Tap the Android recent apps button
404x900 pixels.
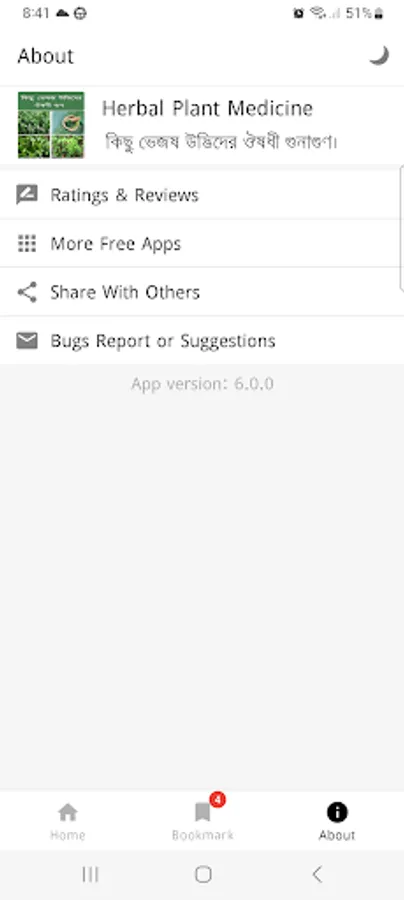tap(90, 874)
